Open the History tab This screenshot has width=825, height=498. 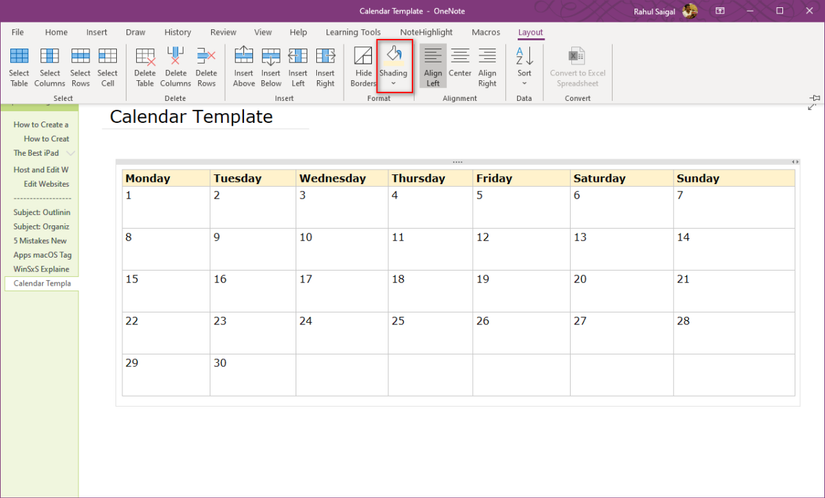(178, 32)
